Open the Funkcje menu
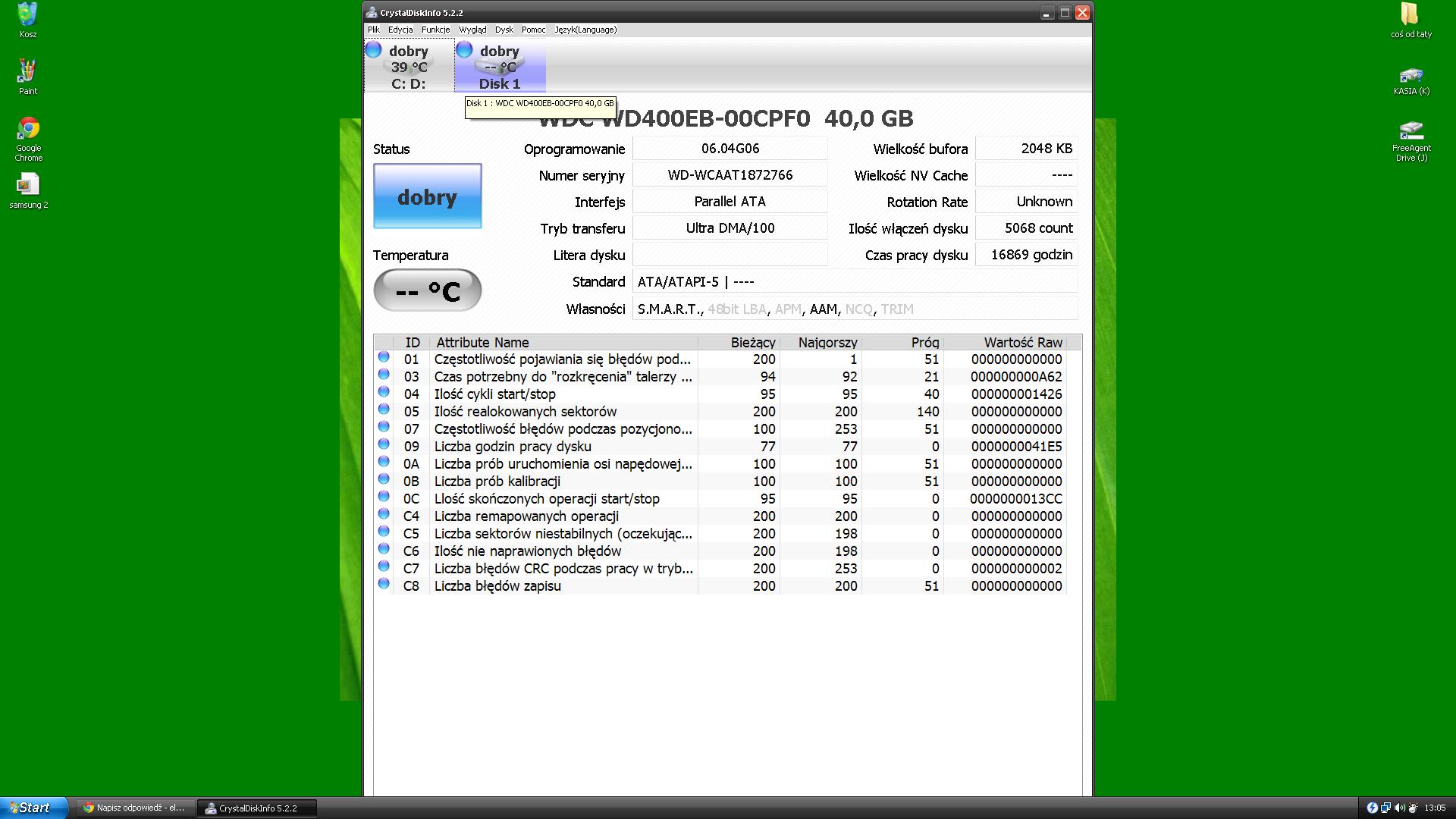 [436, 30]
